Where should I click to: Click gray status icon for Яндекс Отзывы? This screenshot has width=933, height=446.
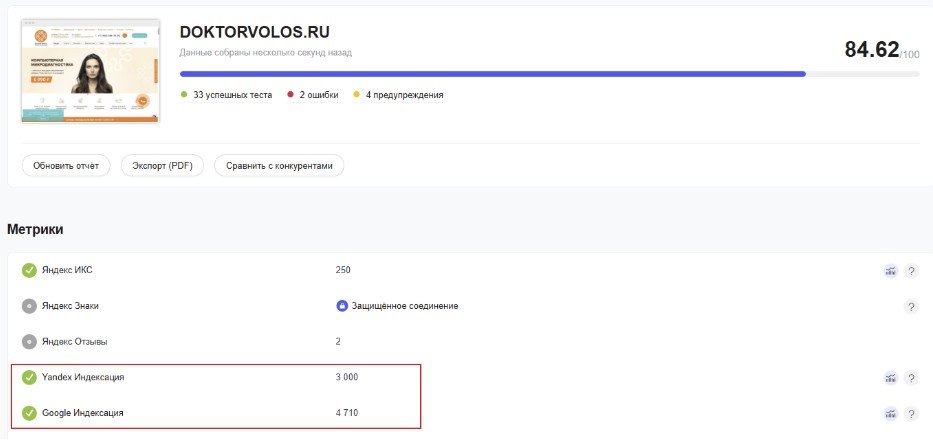29,342
